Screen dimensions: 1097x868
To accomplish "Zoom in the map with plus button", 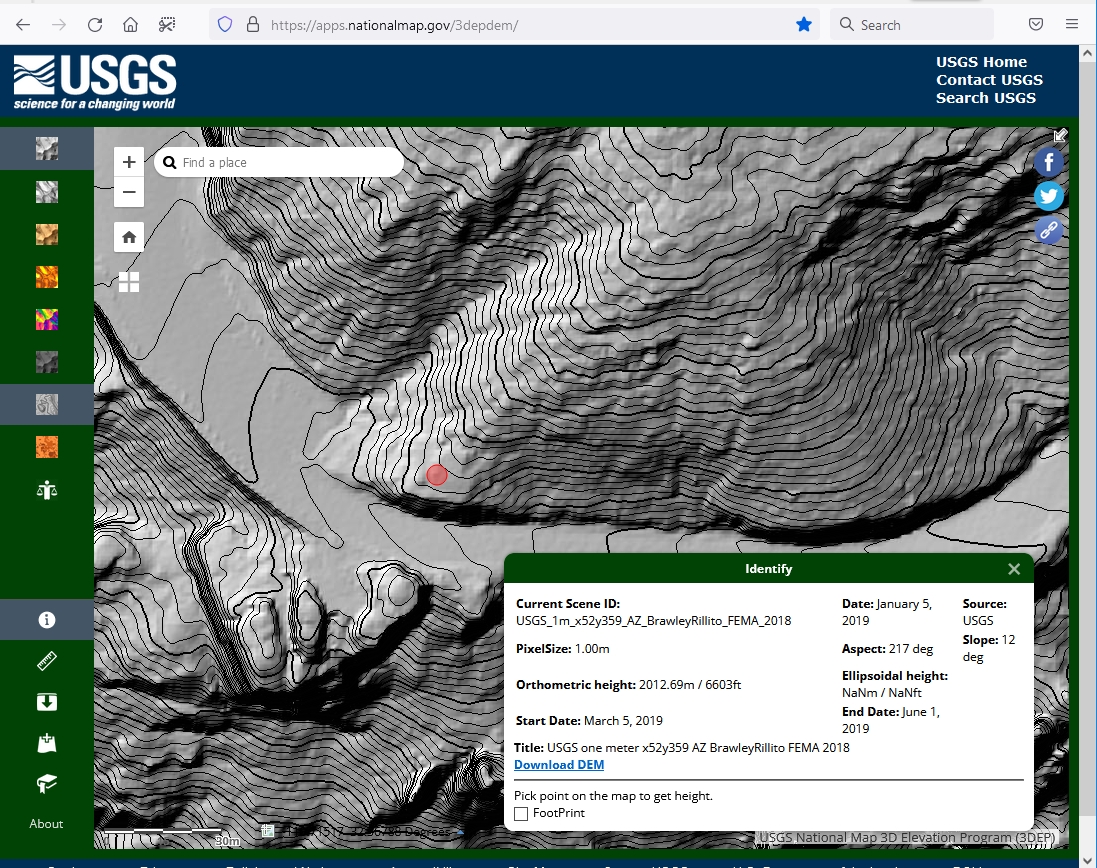I will 129,162.
